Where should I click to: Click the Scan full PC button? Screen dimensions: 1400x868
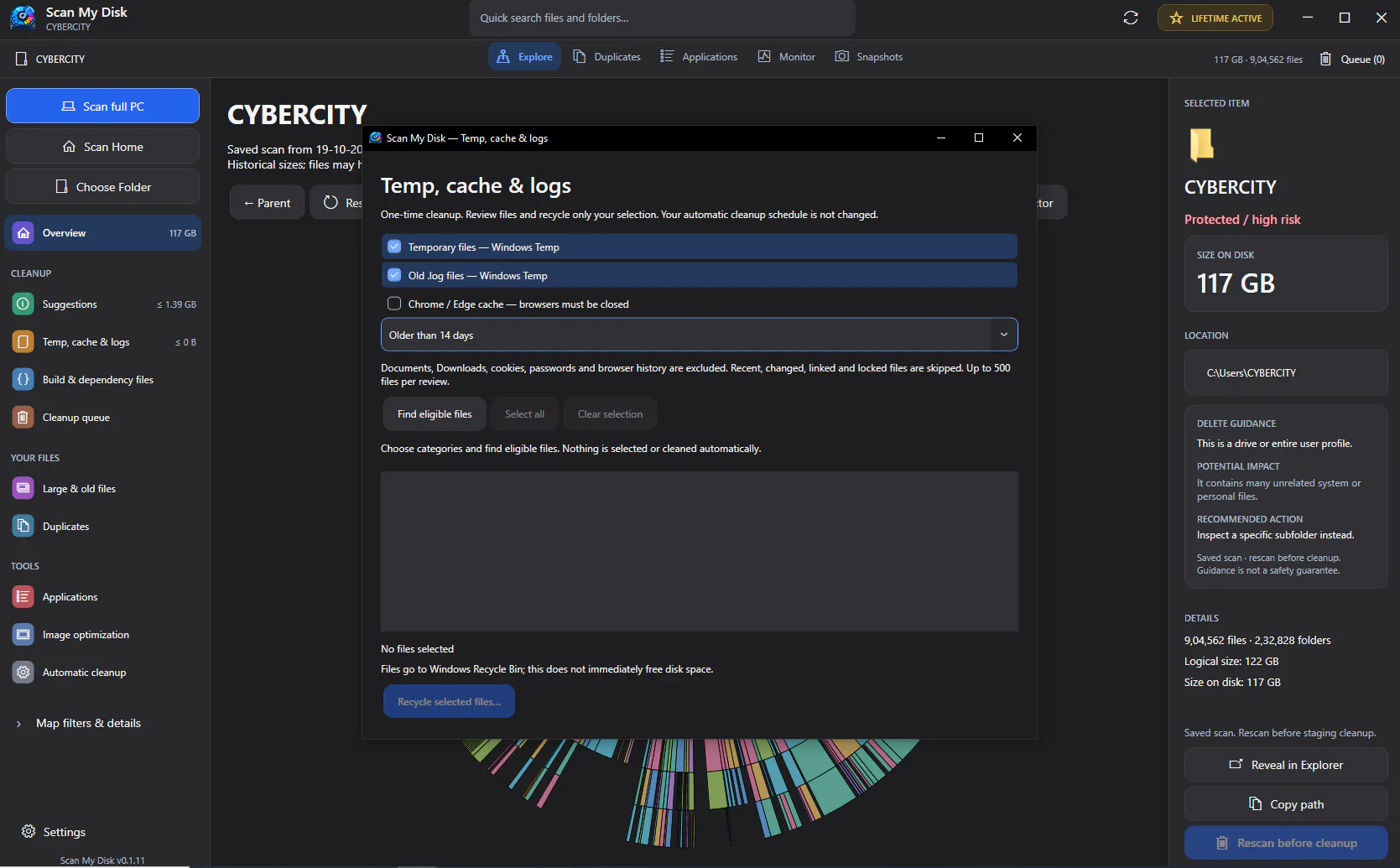(x=102, y=107)
